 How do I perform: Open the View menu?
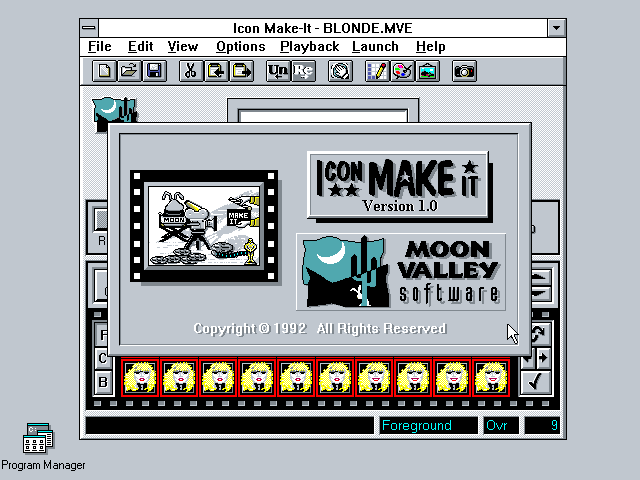pyautogui.click(x=182, y=47)
